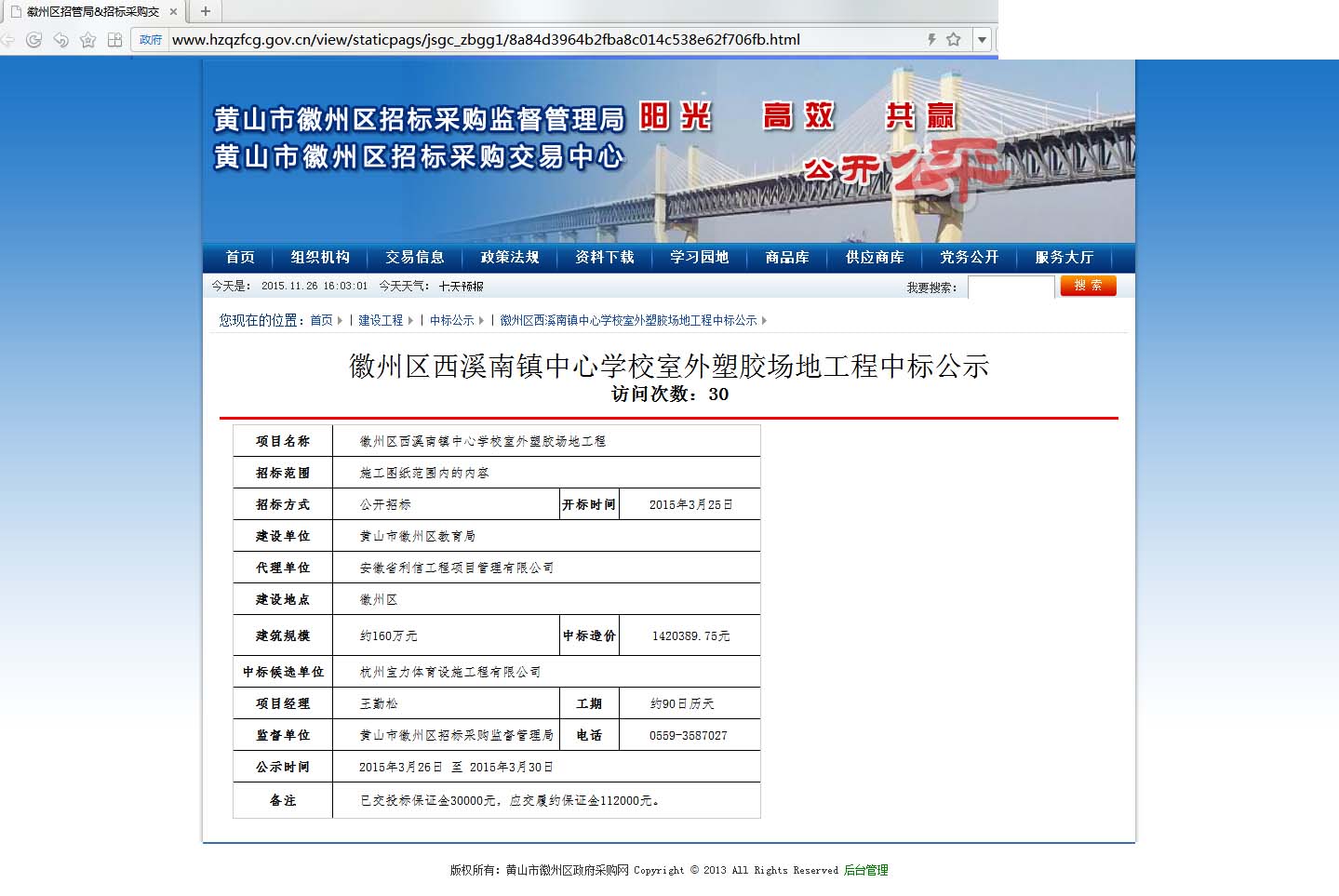Open 服务大厅 in the navigation bar
This screenshot has height=896, width=1339.
click(1065, 258)
